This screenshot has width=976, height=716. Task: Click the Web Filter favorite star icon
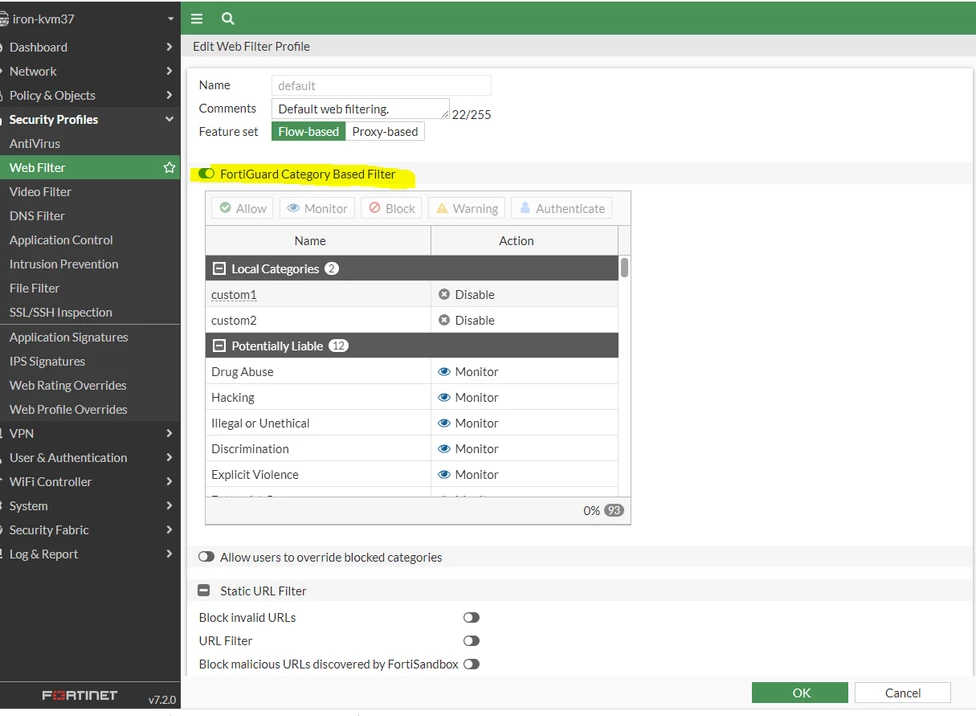tap(169, 167)
